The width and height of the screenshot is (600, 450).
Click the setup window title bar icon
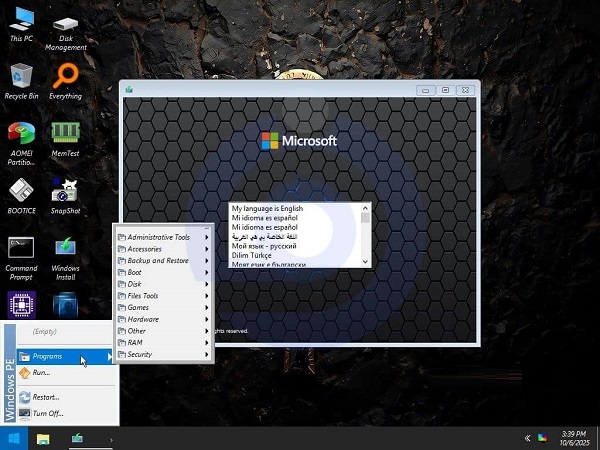[x=129, y=90]
